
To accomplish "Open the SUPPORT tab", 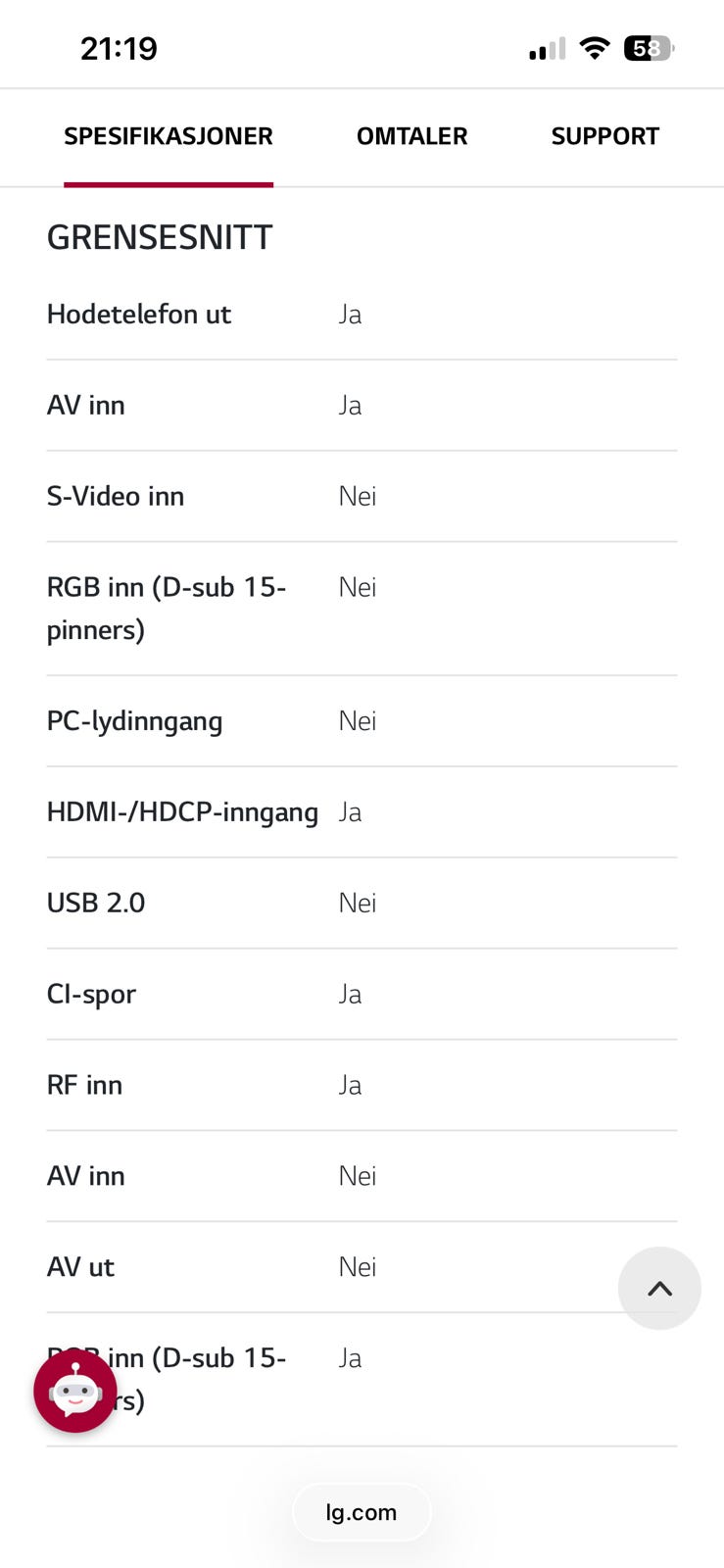I will pyautogui.click(x=604, y=136).
